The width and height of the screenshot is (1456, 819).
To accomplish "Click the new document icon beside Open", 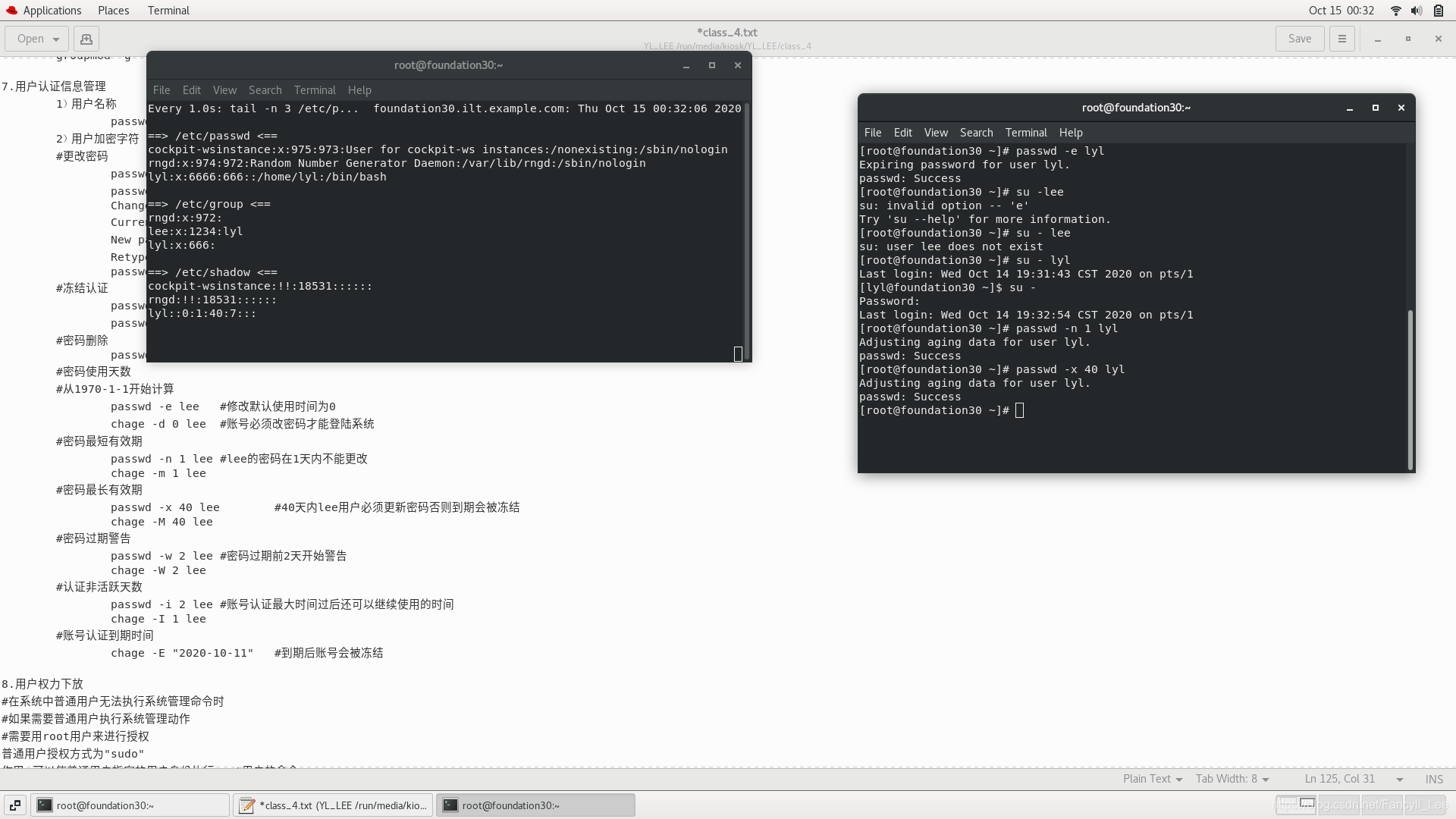I will click(x=86, y=39).
